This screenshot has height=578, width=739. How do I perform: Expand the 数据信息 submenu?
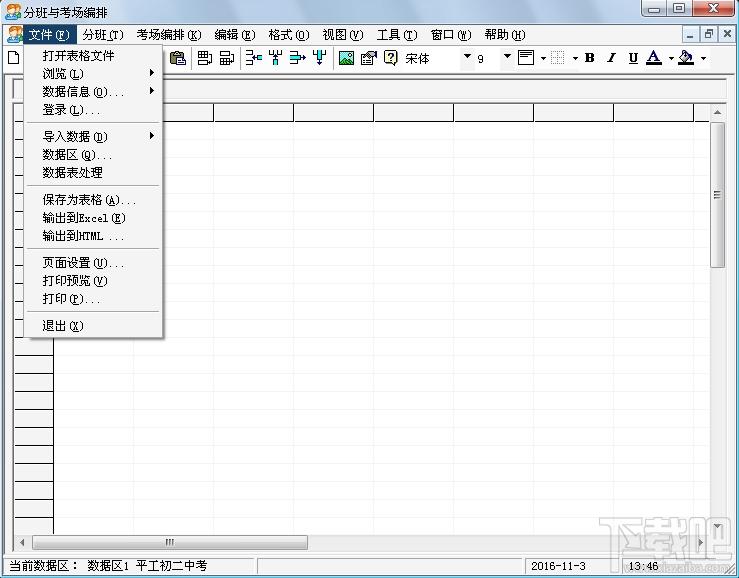tap(94, 91)
